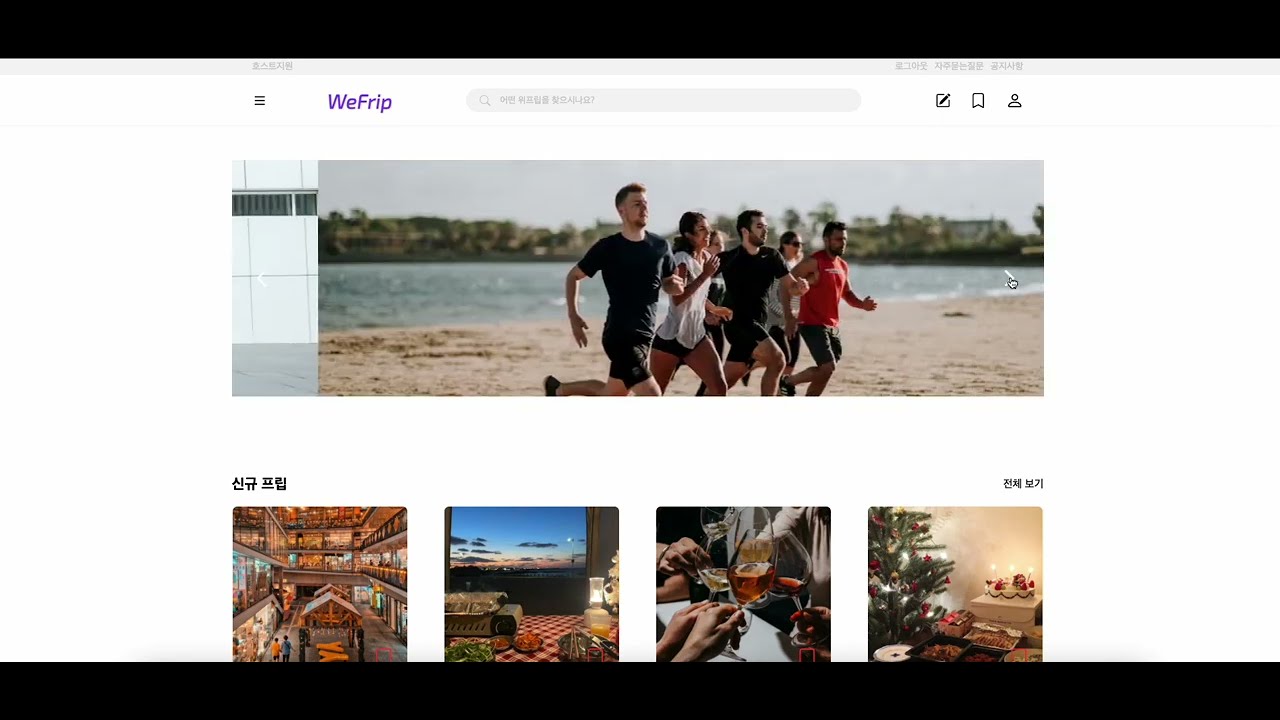Bookmark the camping sunset card
The width and height of the screenshot is (1280, 720).
coord(595,654)
